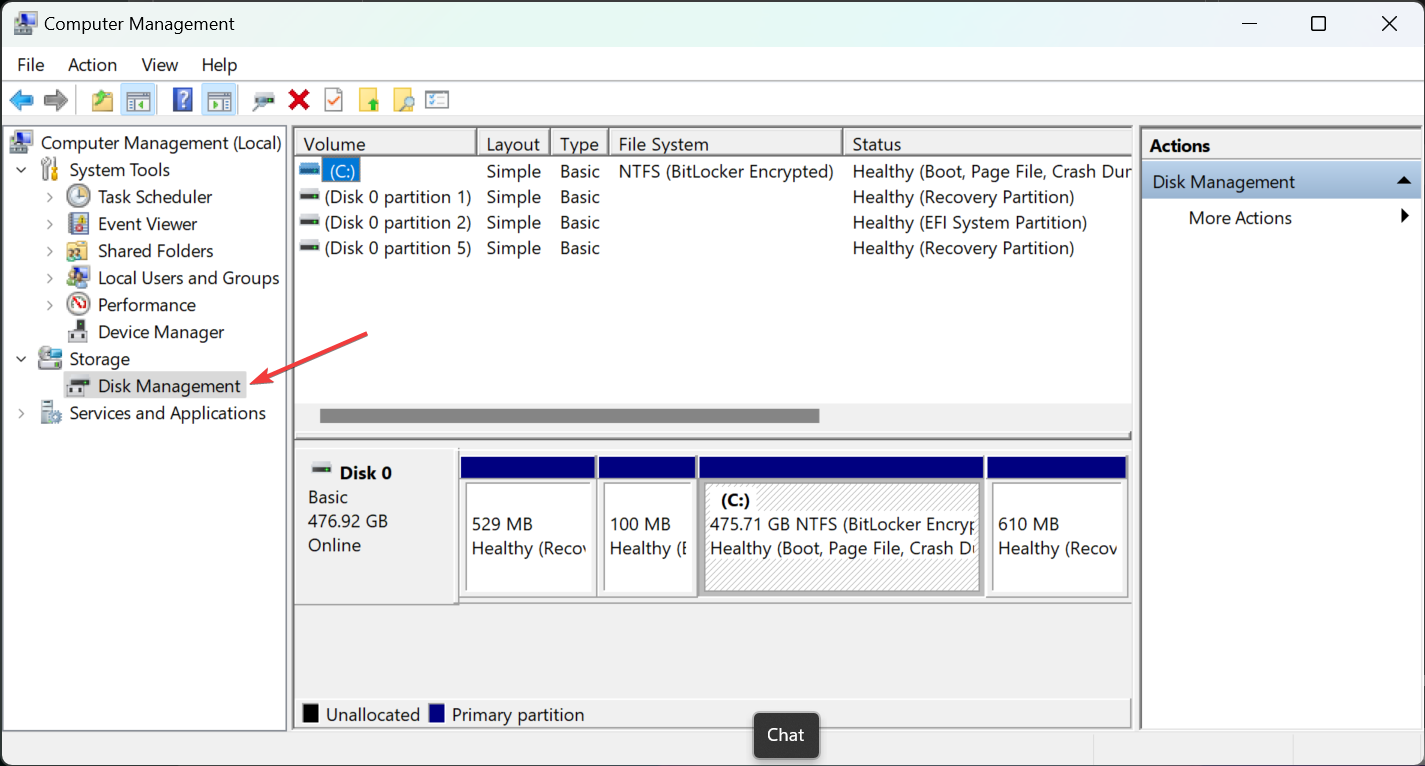The height and width of the screenshot is (766, 1425).
Task: Select the C: partition block on Disk 0
Action: point(841,537)
